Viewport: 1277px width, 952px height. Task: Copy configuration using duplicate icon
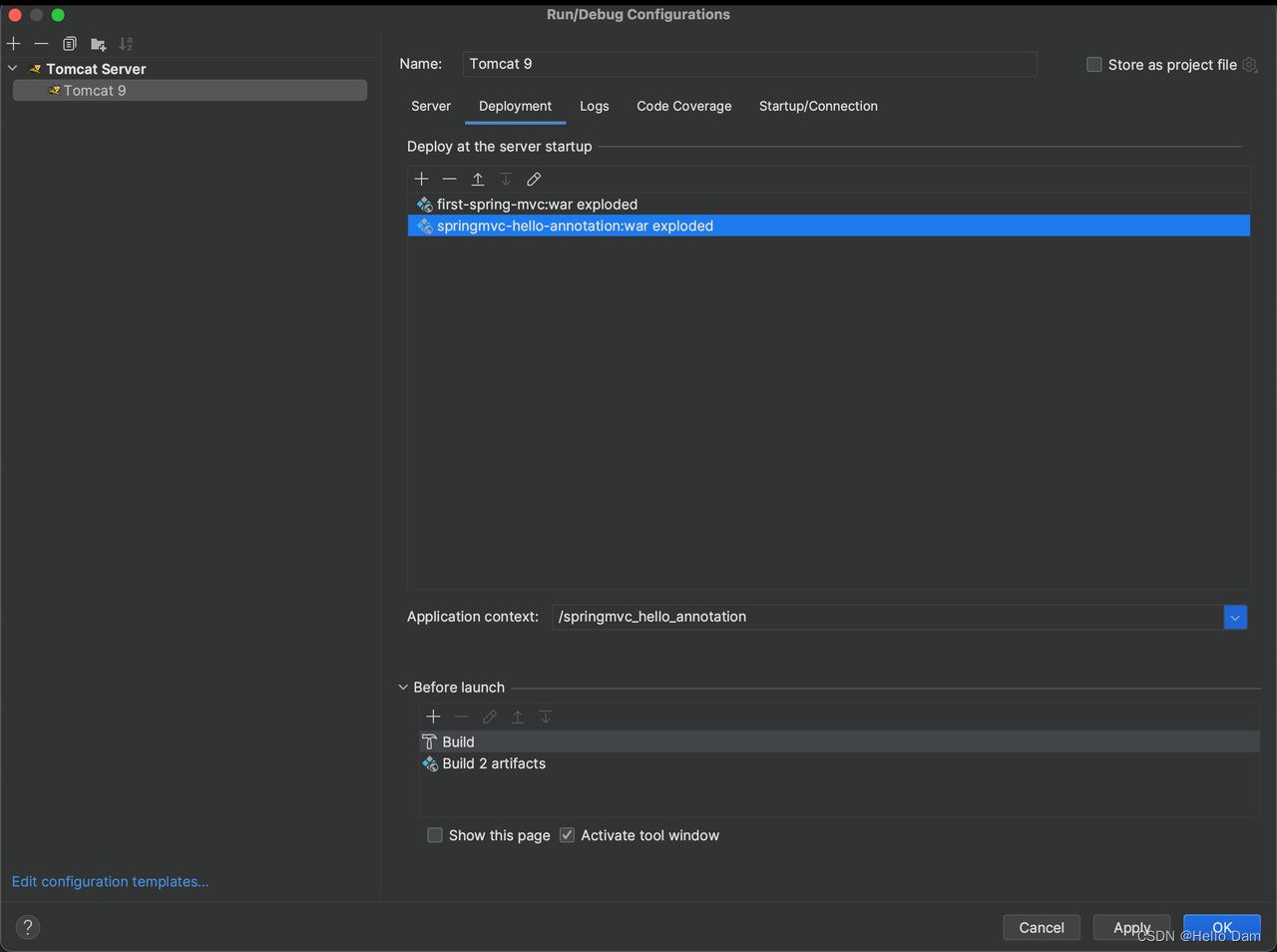click(70, 44)
